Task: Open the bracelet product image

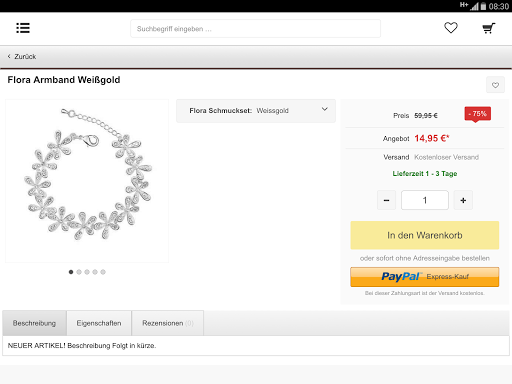Action: click(87, 181)
